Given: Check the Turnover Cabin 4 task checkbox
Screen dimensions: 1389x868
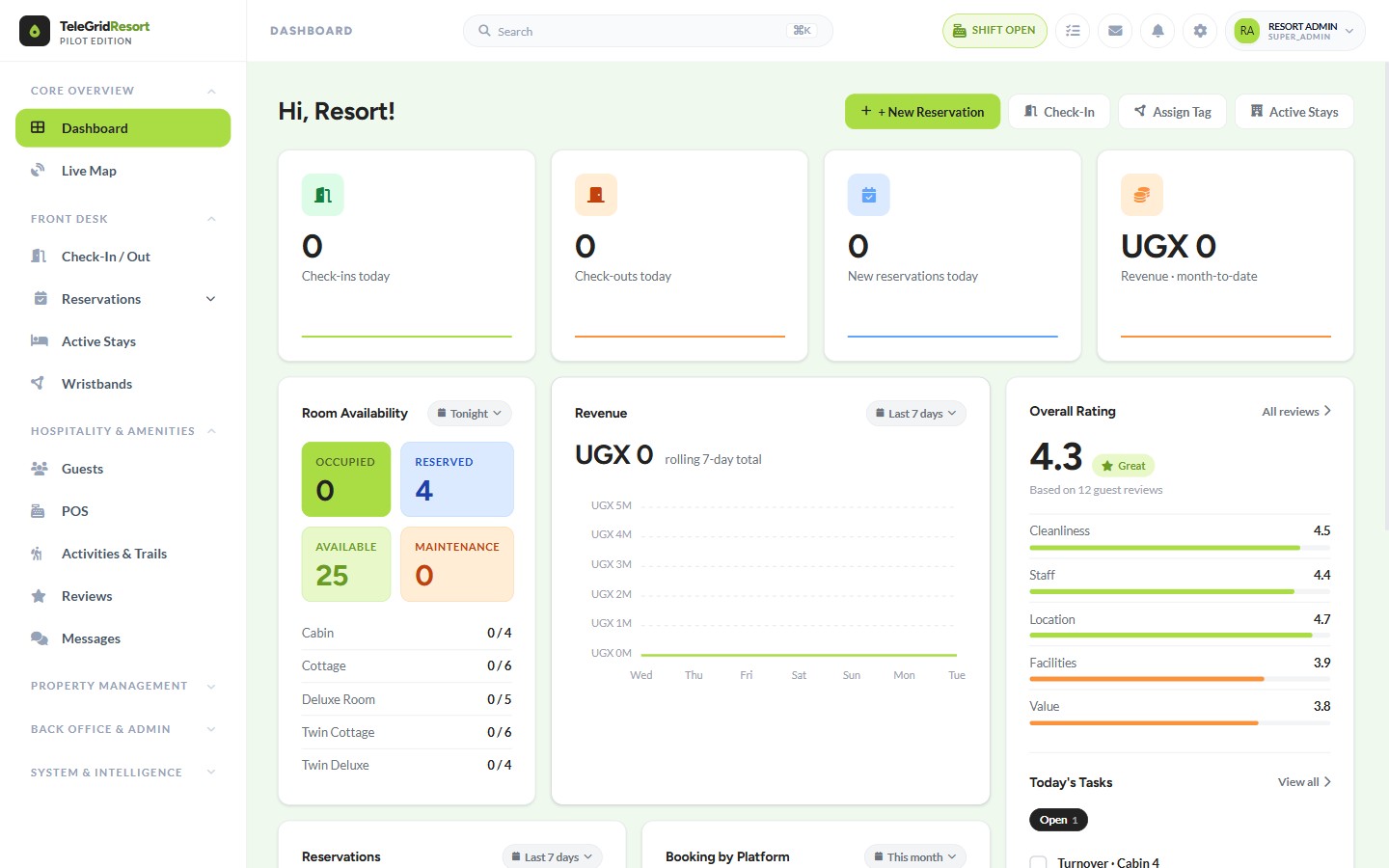Looking at the screenshot, I should (x=1038, y=862).
